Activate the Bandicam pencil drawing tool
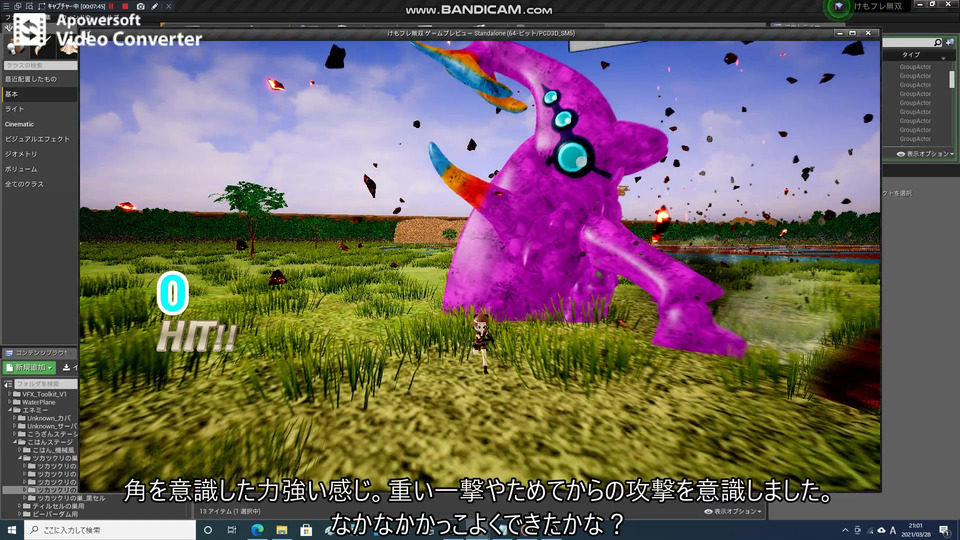This screenshot has width=960, height=540. coord(155,6)
